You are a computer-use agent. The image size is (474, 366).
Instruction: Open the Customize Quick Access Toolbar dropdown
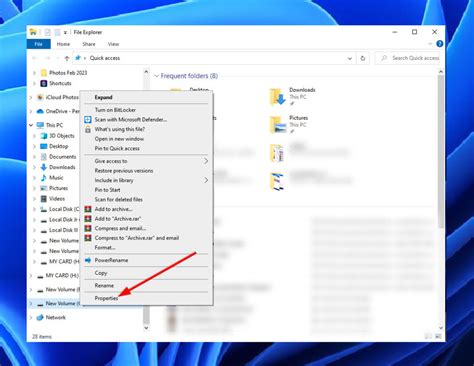click(x=65, y=32)
